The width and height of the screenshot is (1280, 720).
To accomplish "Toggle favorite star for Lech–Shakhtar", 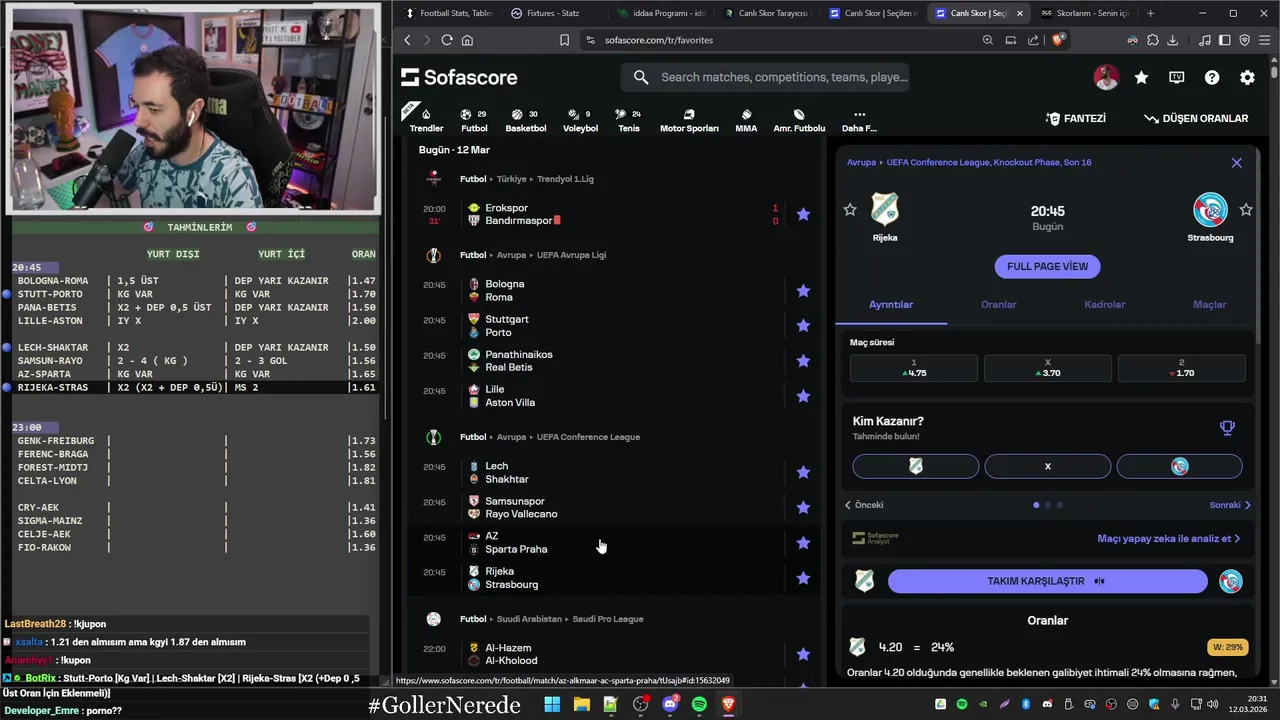I will coord(803,472).
